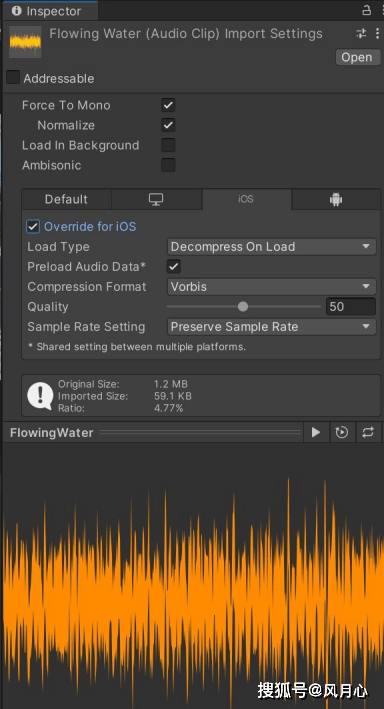Click the Flowing Water audio clip thumbnail
This screenshot has width=384, height=709.
(x=25, y=42)
